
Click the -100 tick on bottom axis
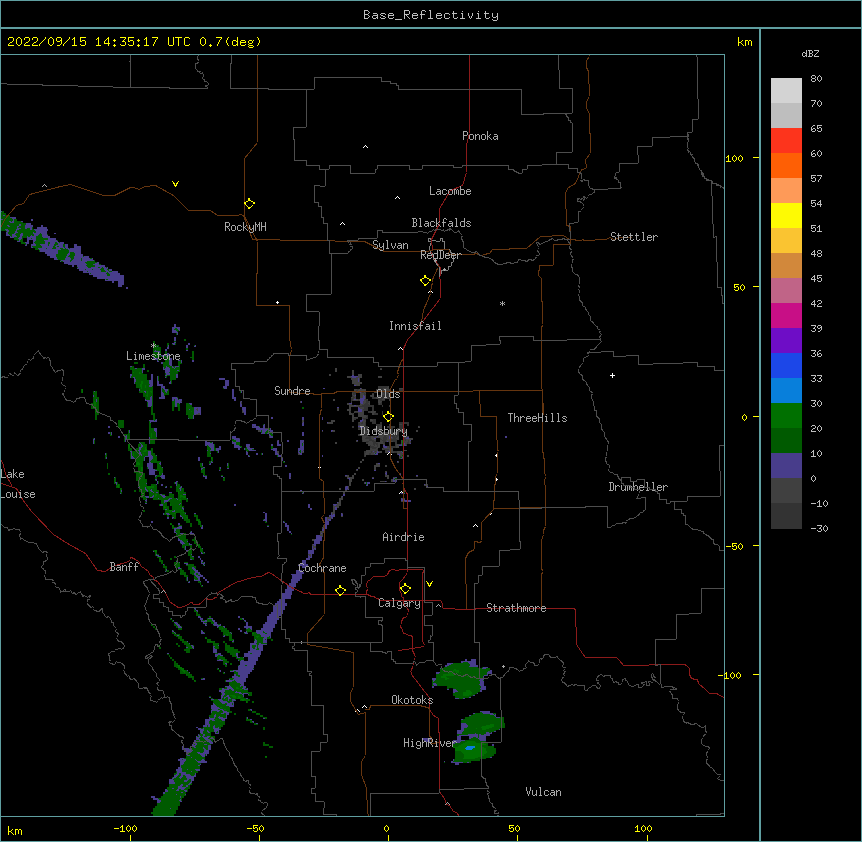125,828
